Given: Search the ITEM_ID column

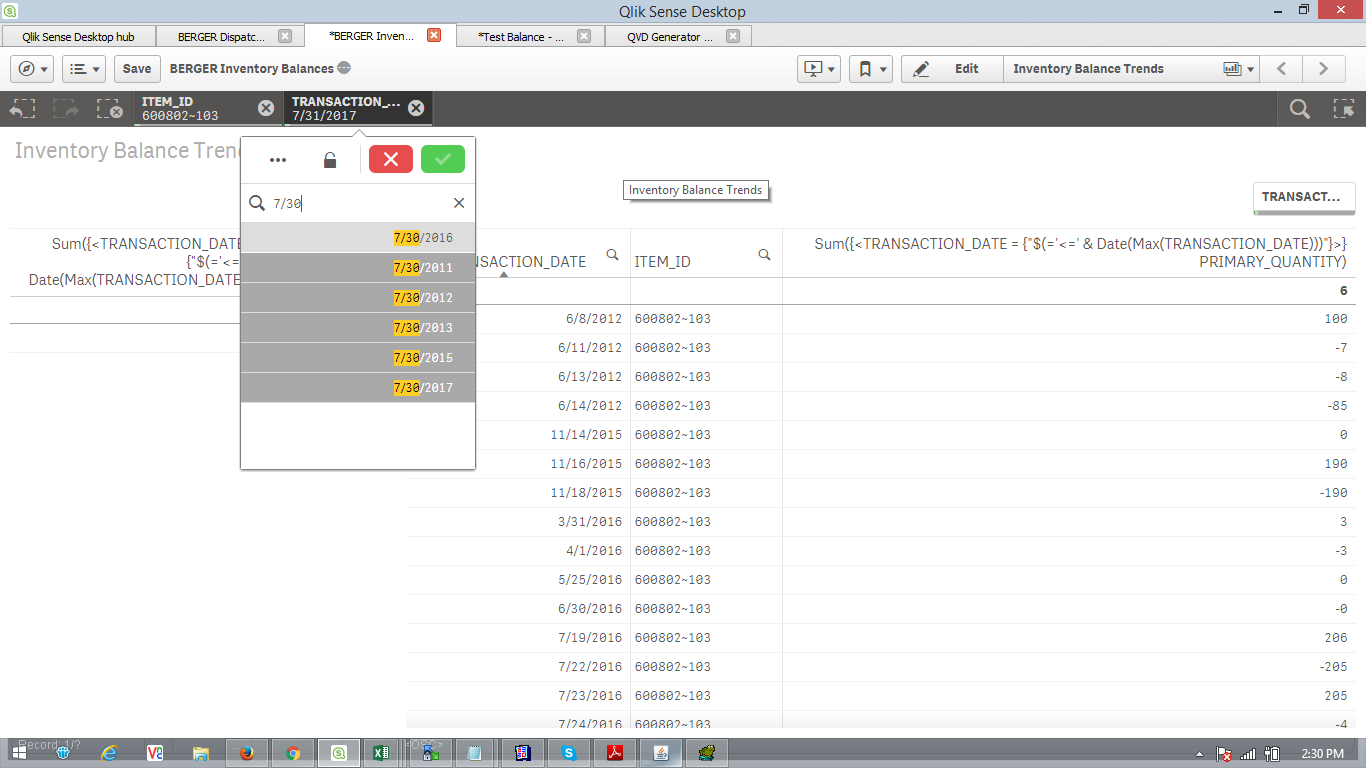Looking at the screenshot, I should point(764,255).
